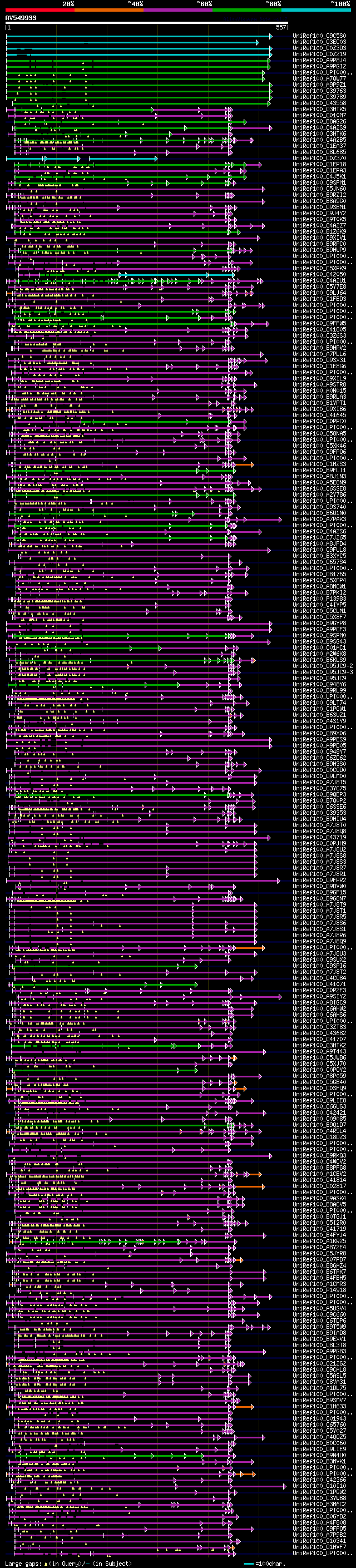
Task: Click the cyan alignment bar for Q9C5S0
Action: (x=139, y=37)
